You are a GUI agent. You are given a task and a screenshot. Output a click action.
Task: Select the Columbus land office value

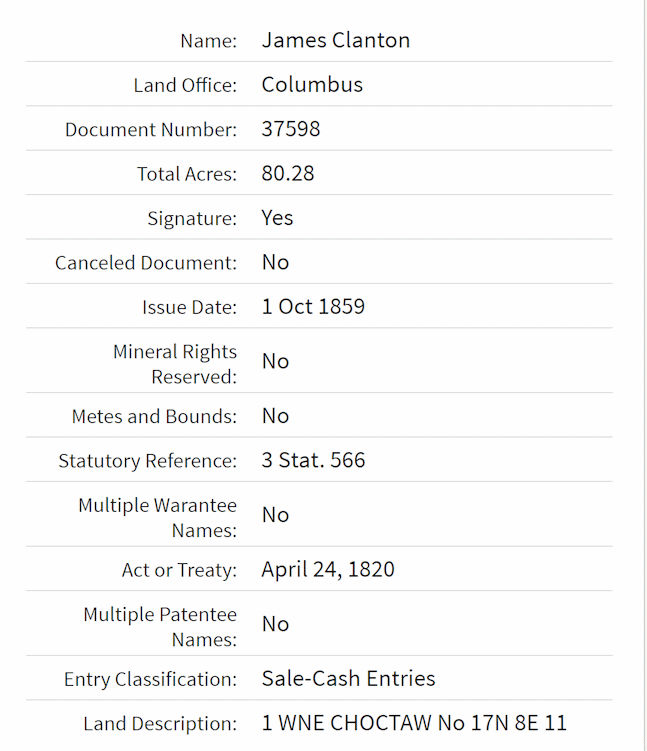312,85
